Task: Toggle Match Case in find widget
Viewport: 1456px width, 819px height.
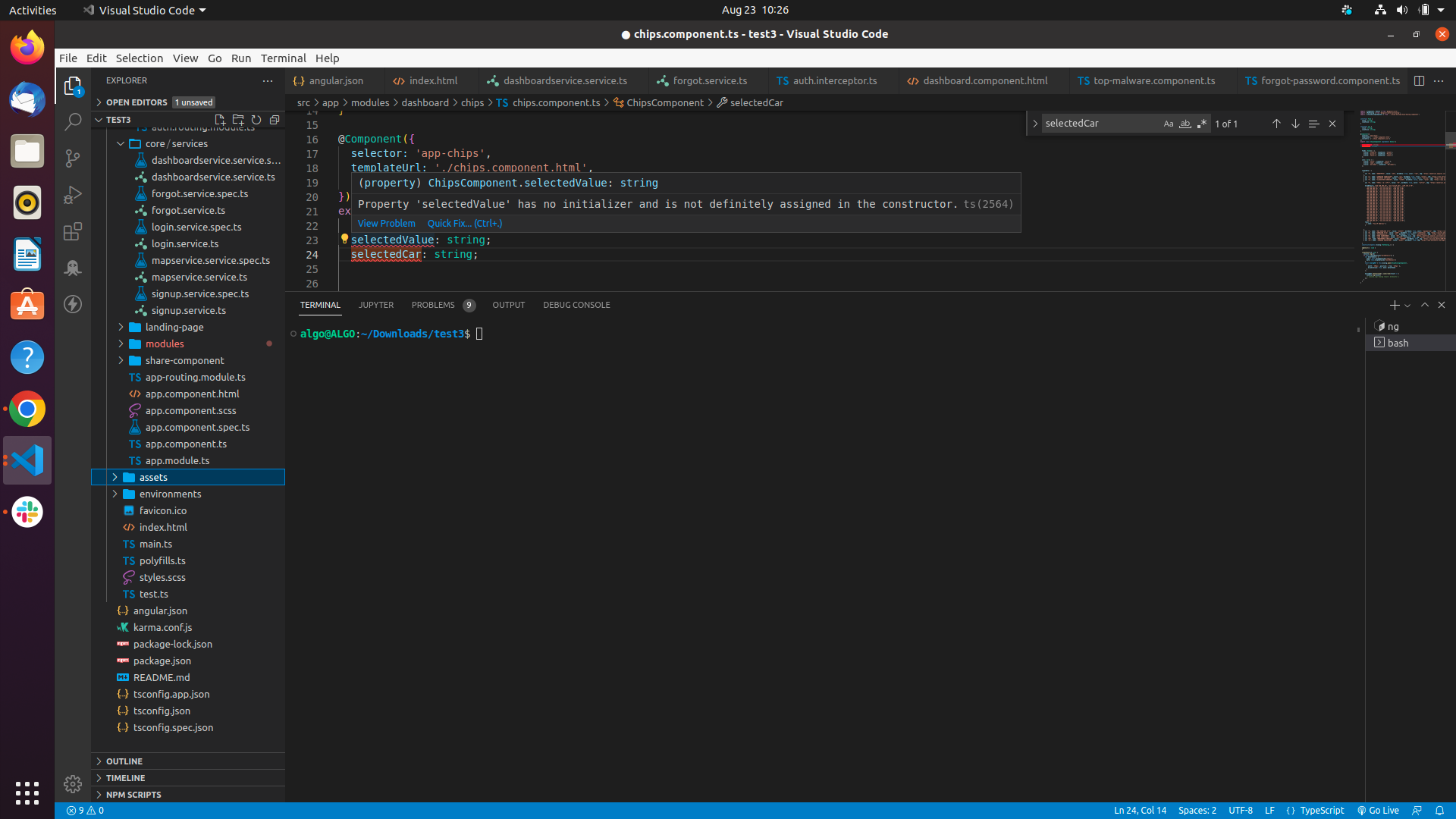Action: tap(1168, 124)
